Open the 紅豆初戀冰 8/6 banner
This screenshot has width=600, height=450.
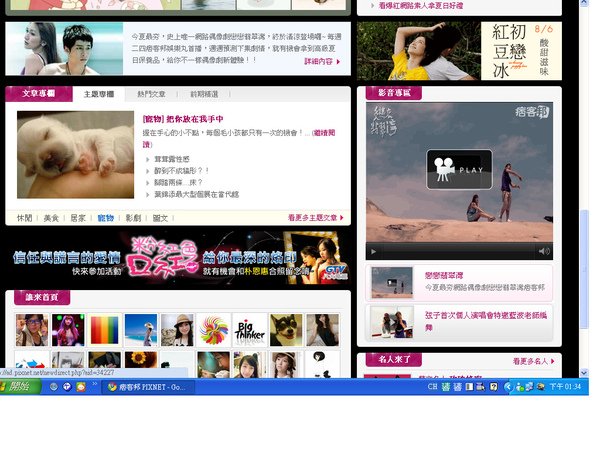tap(459, 51)
